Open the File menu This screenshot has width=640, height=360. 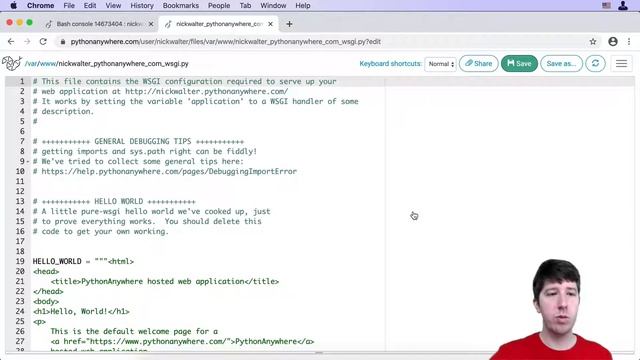tap(69, 6)
